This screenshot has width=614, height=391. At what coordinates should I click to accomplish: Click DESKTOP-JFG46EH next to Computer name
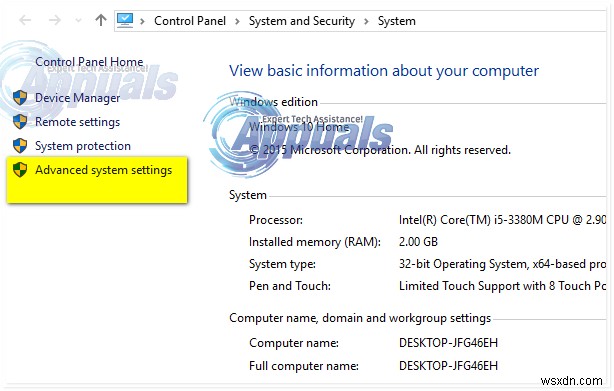tap(448, 343)
